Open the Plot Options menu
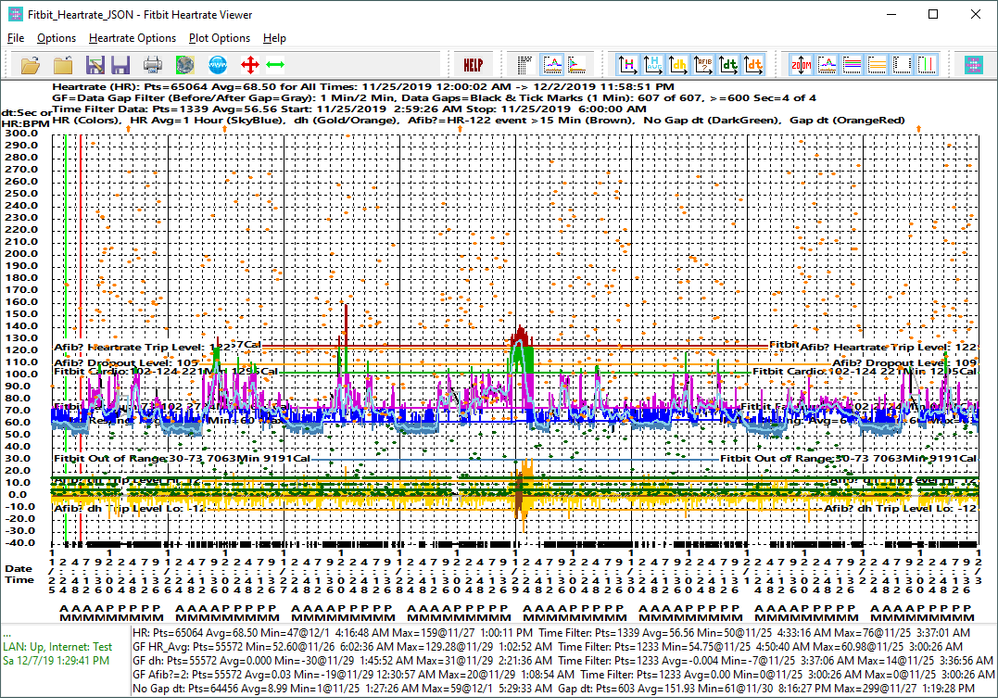This screenshot has width=998, height=698. coord(220,38)
